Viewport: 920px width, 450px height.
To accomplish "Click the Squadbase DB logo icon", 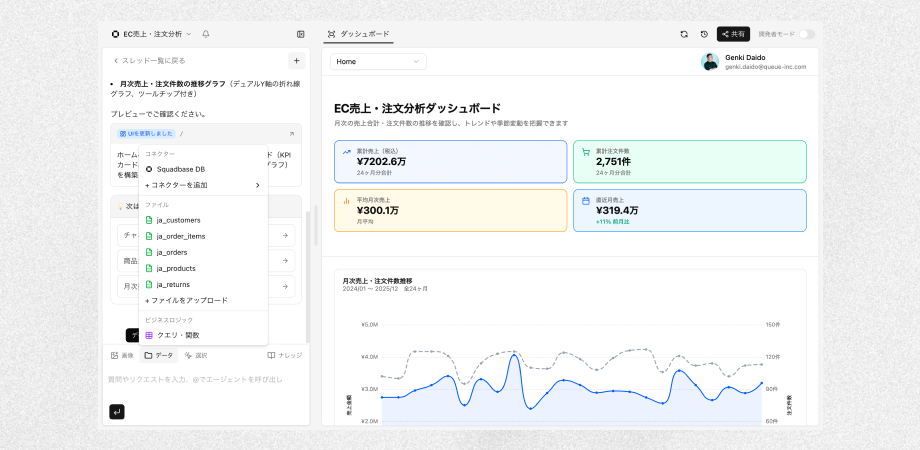I will pos(148,169).
